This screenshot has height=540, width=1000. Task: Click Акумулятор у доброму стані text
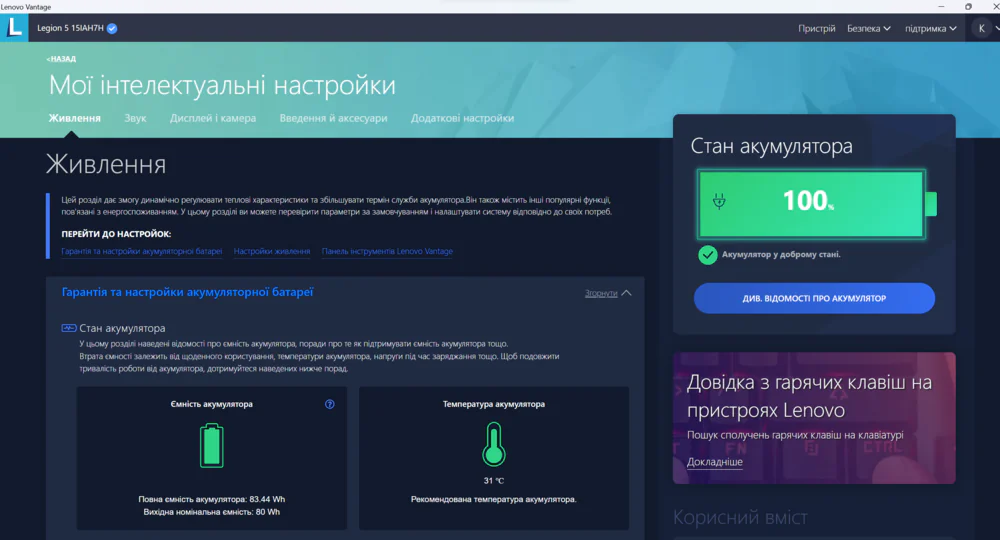pyautogui.click(x=781, y=254)
